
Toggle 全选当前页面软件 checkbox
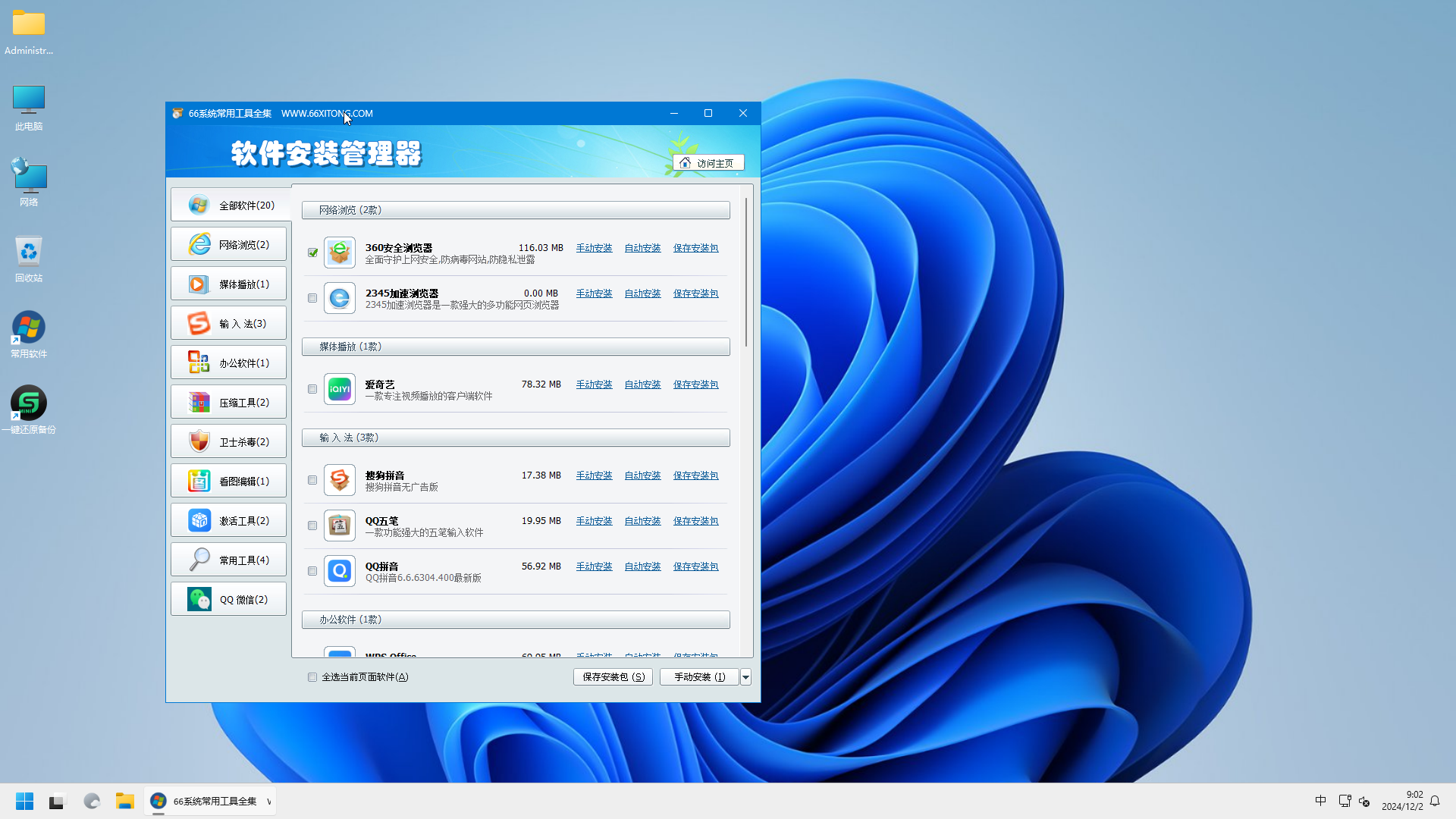(312, 677)
